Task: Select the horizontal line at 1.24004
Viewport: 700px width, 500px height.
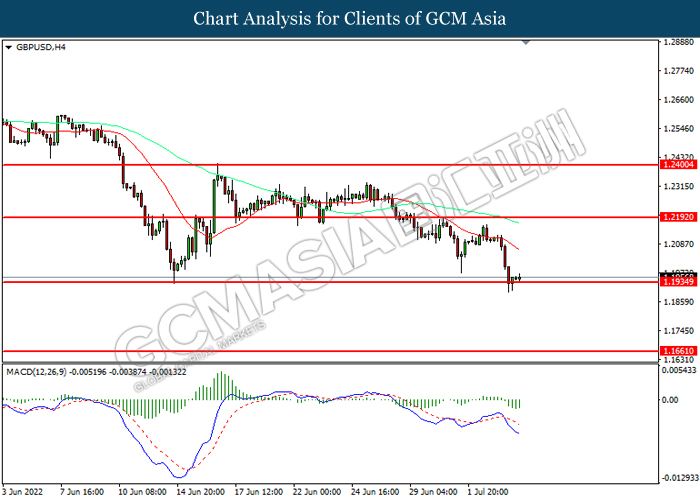Action: (330, 165)
